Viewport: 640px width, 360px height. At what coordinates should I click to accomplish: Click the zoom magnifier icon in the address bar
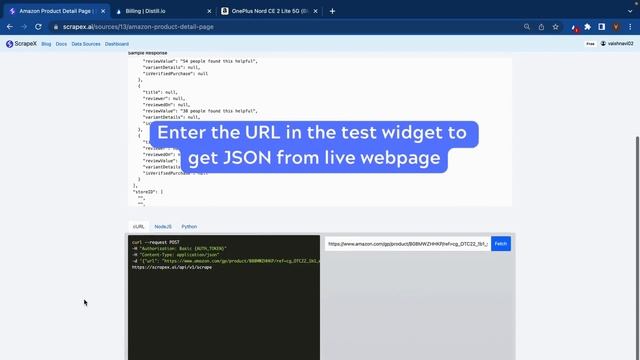[x=527, y=27]
